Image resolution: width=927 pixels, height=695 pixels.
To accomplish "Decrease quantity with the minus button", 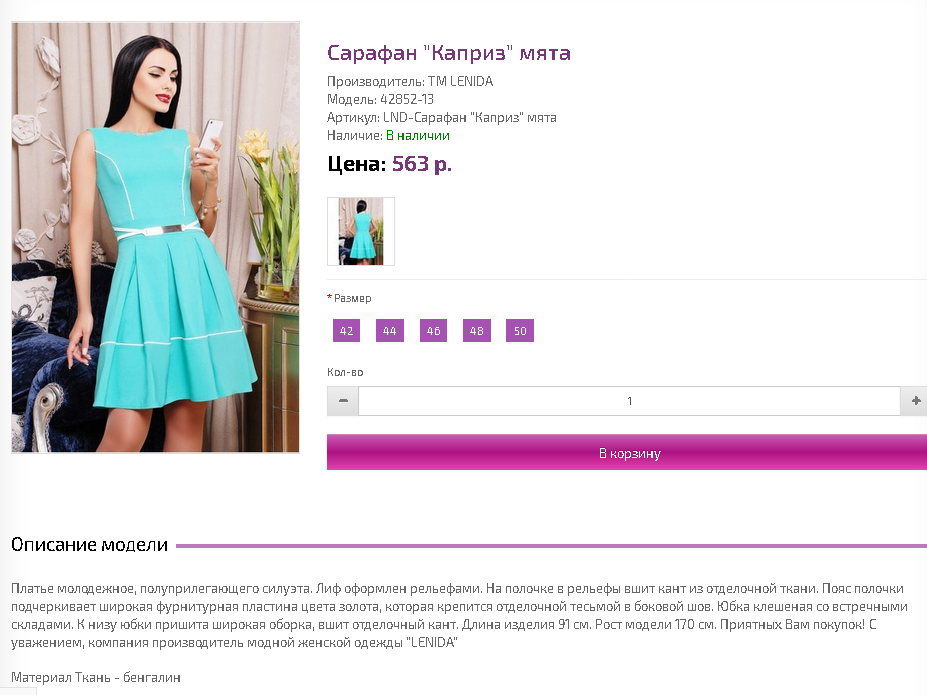I will point(343,401).
